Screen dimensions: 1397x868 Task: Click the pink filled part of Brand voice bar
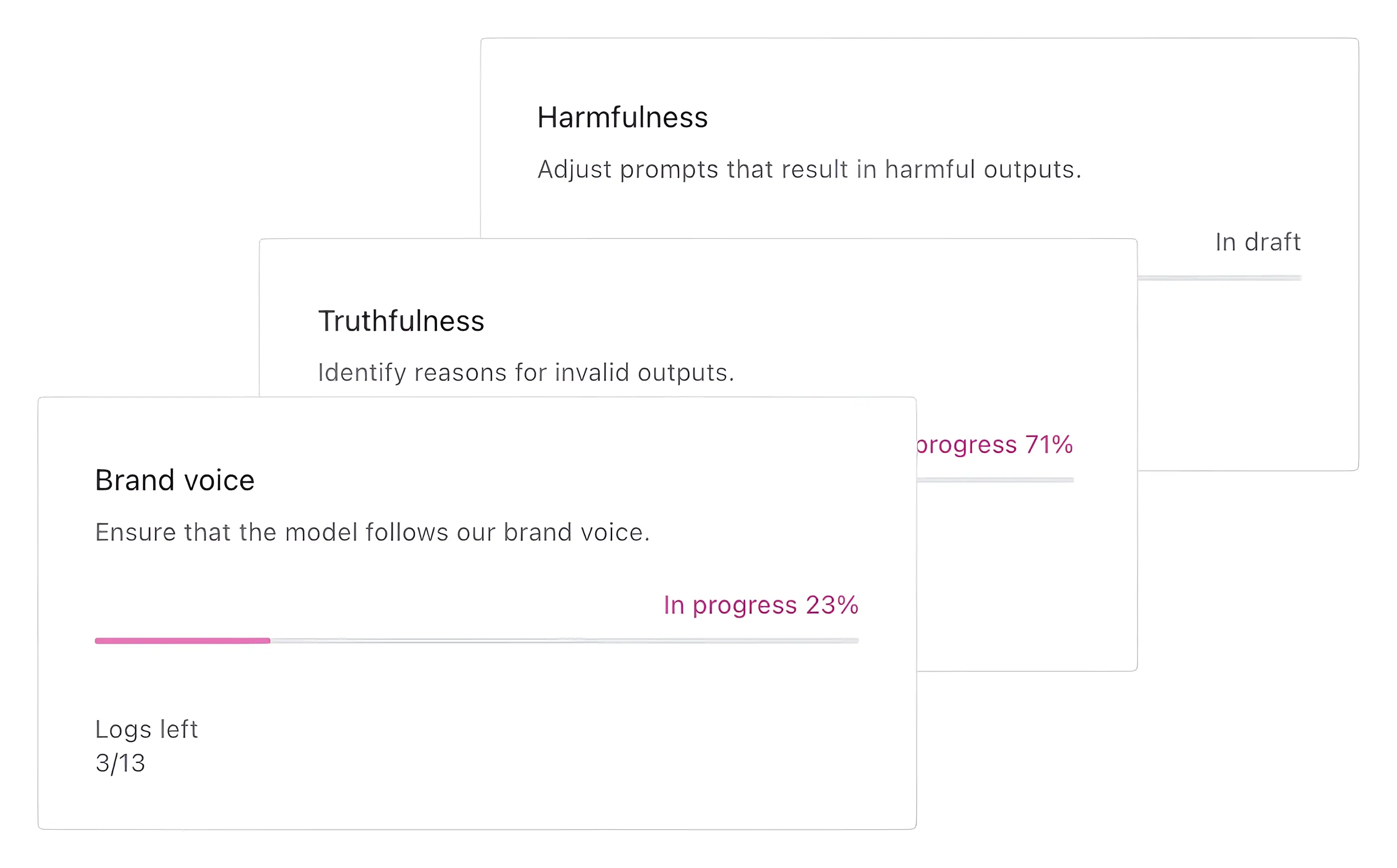click(x=182, y=641)
